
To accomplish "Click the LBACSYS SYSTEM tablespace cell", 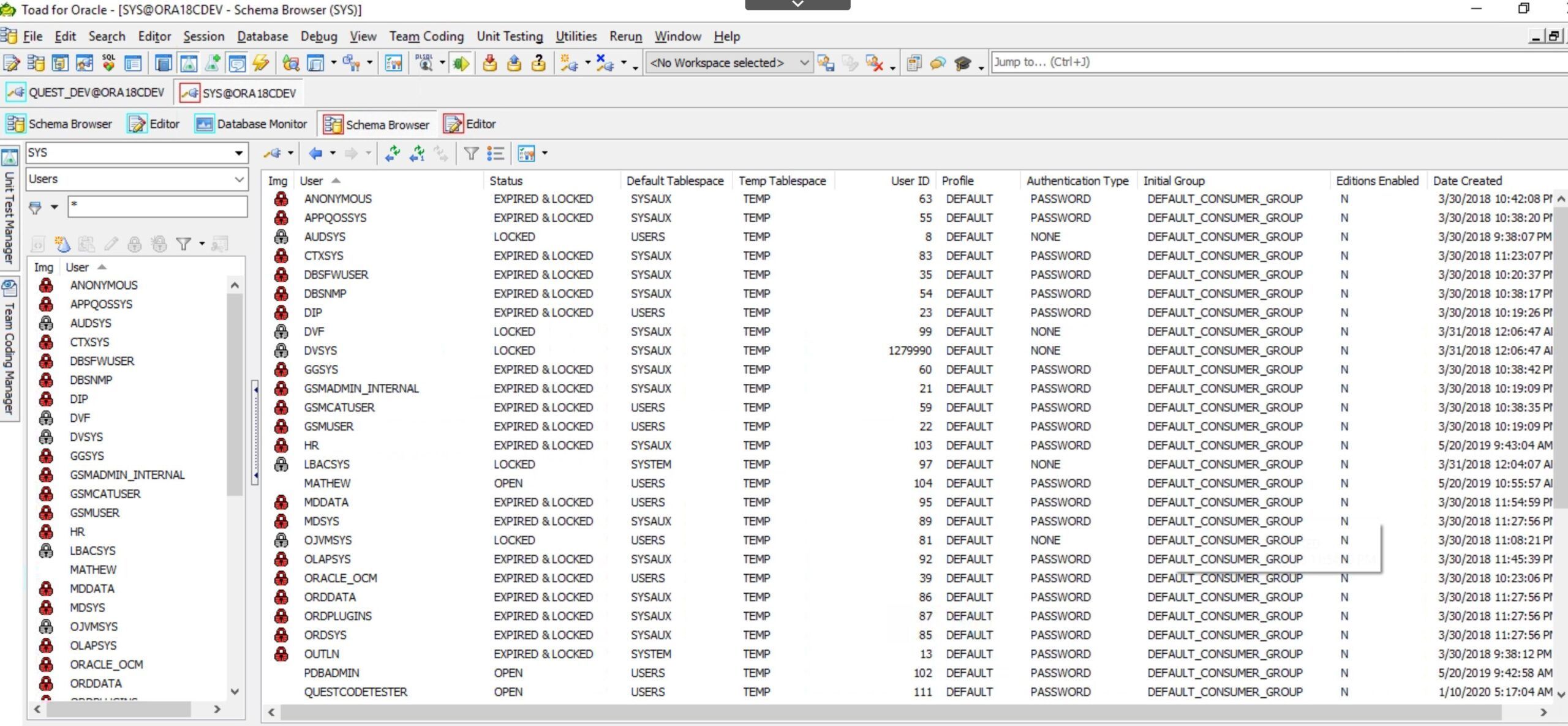I will click(651, 465).
